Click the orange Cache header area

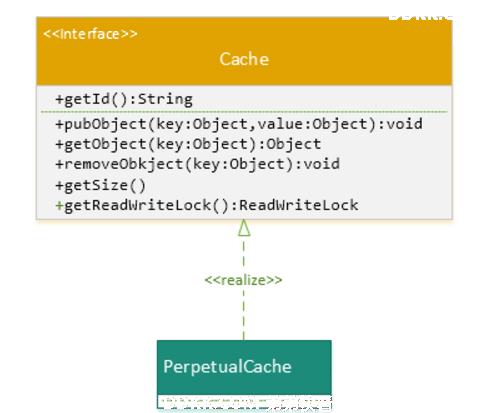[x=244, y=51]
